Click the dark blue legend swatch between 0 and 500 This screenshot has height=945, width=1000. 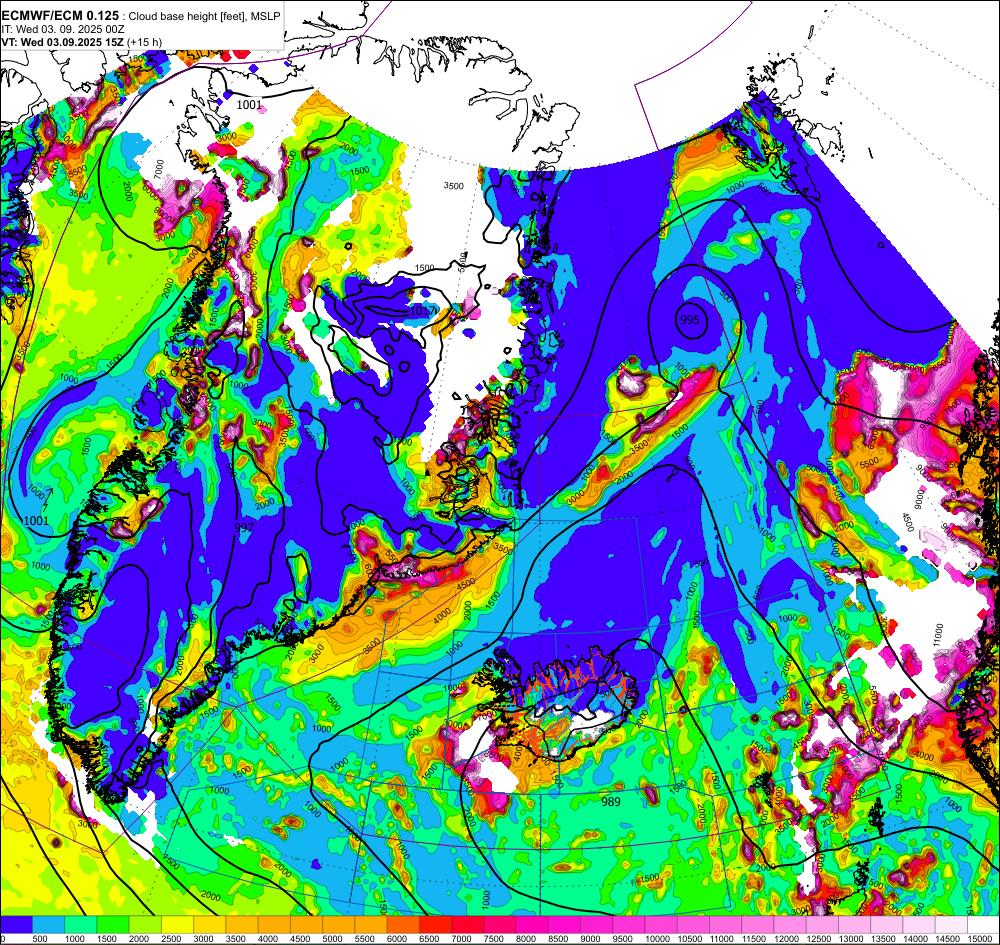(x=16, y=924)
